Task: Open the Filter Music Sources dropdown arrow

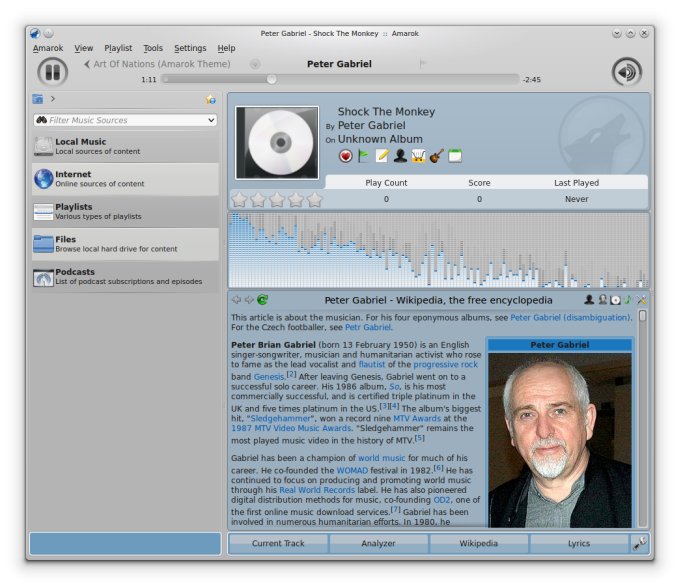Action: tap(211, 120)
